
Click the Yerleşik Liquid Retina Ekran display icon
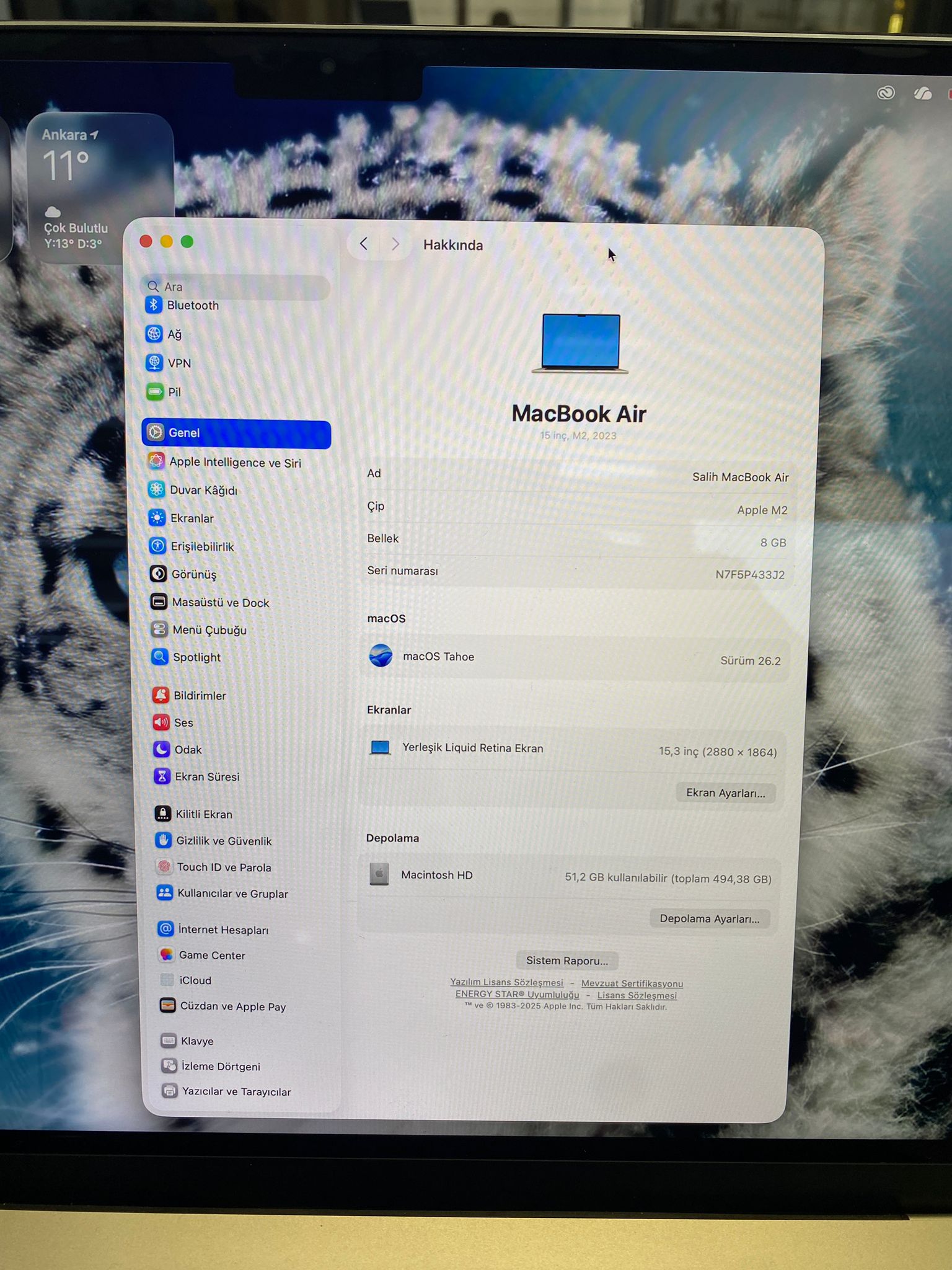[x=380, y=747]
